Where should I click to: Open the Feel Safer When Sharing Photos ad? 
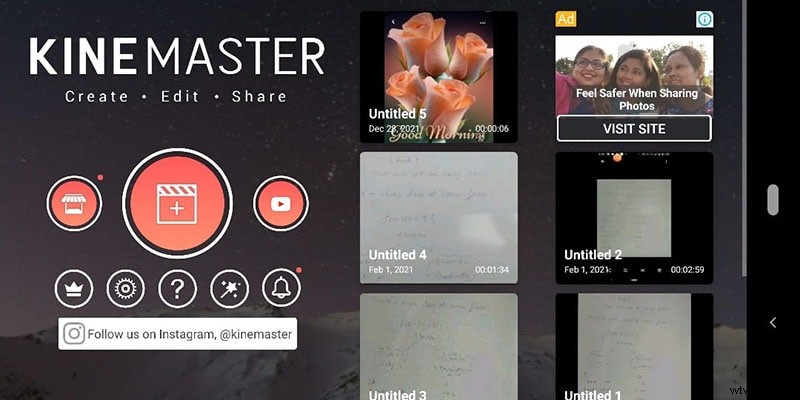(x=634, y=74)
